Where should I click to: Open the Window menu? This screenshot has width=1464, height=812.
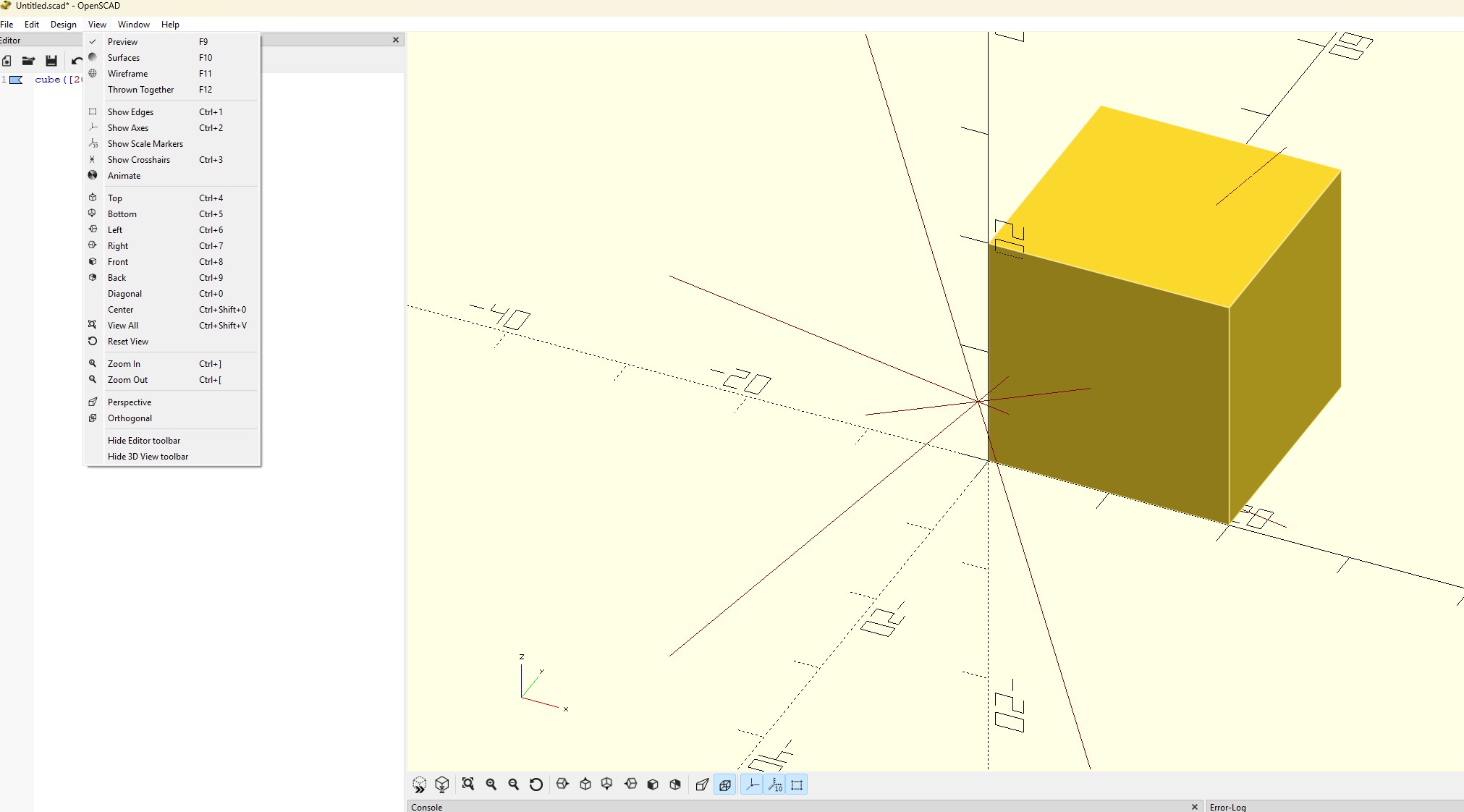(x=134, y=24)
